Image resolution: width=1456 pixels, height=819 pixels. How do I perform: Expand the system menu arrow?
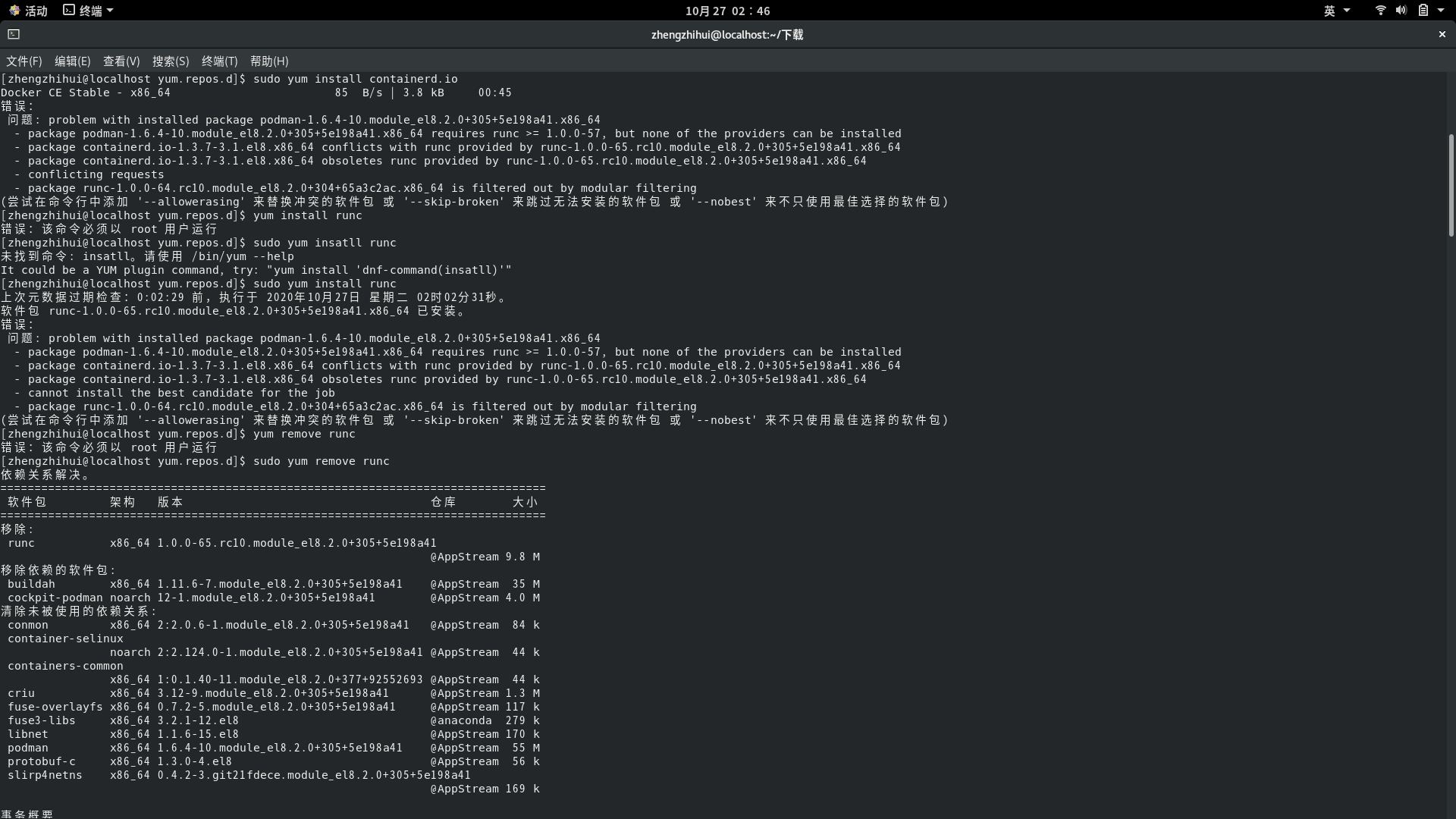[x=1441, y=11]
